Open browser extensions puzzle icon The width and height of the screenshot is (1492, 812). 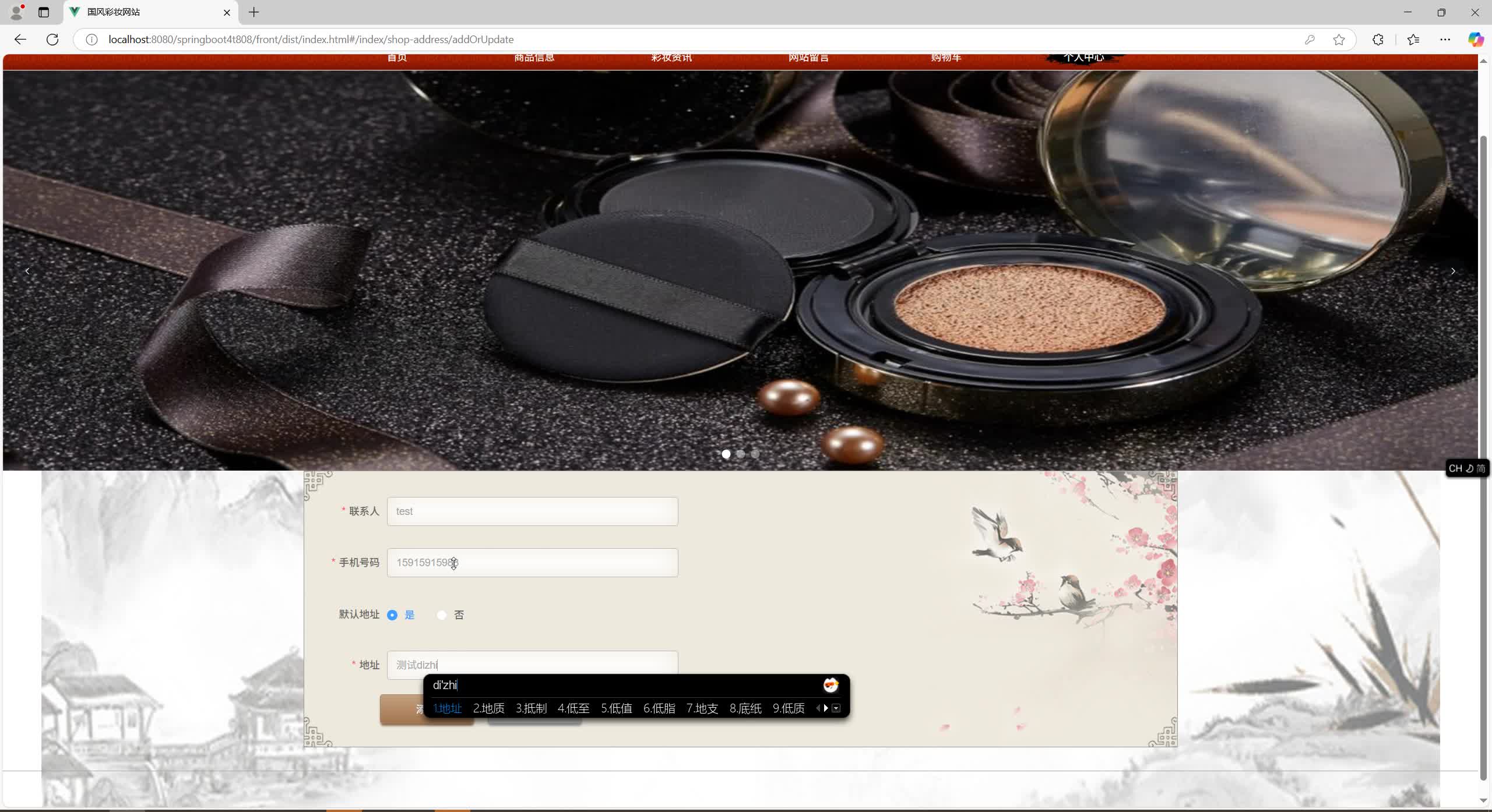tap(1378, 40)
